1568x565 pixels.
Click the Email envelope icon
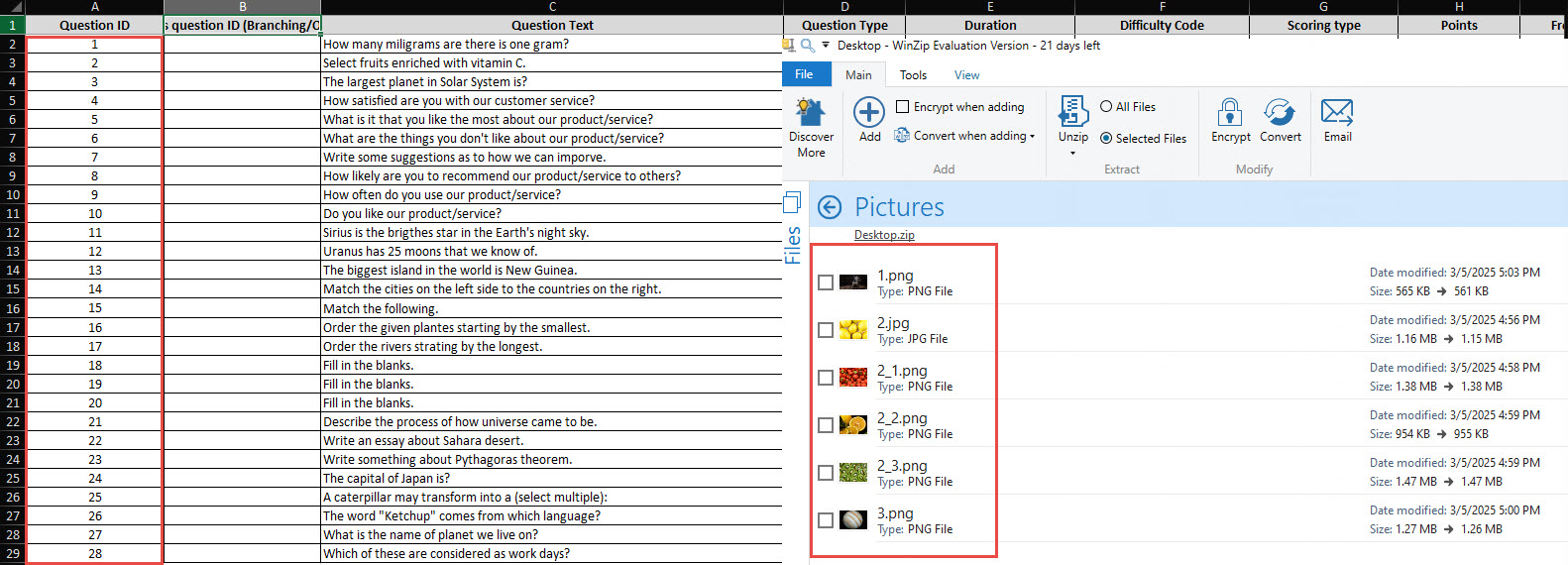(1337, 113)
